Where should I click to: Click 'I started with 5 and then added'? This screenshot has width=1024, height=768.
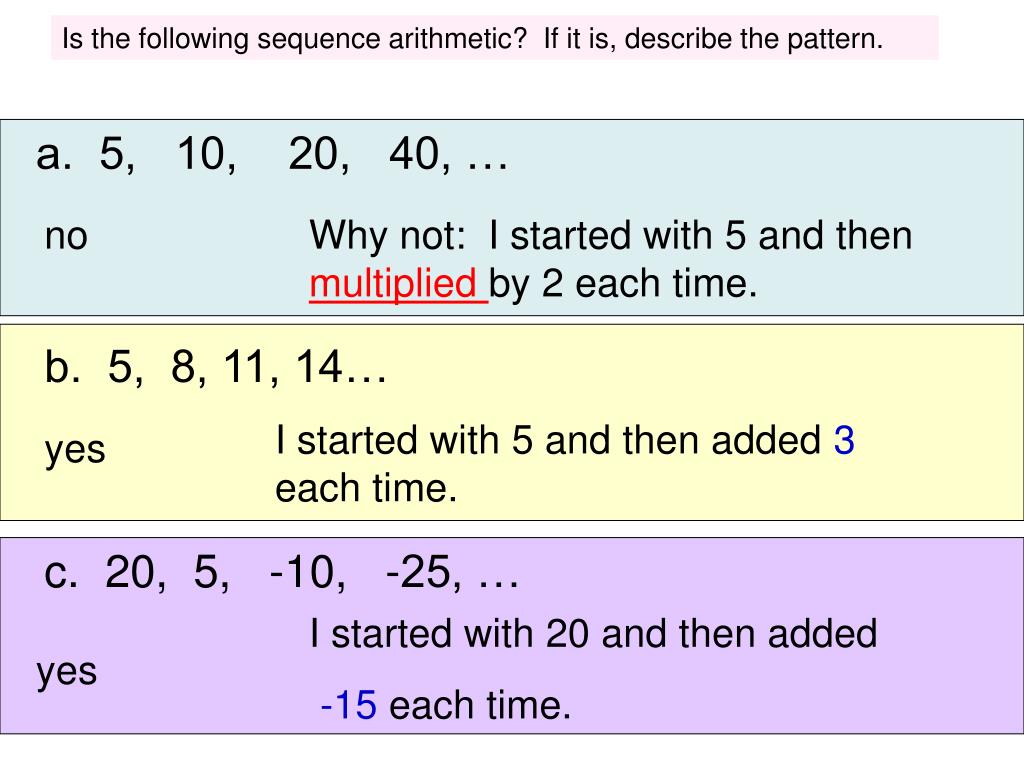coord(548,440)
